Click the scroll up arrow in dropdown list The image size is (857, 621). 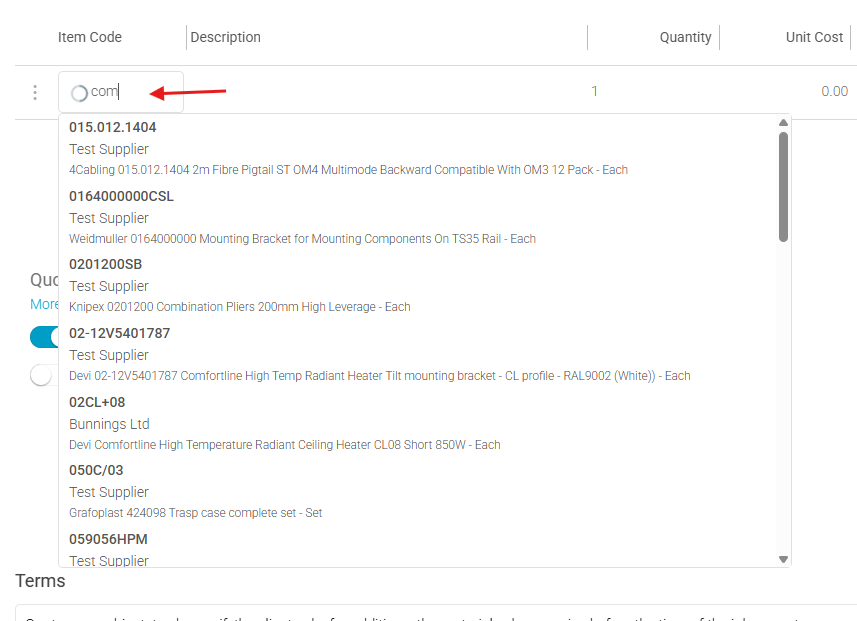point(783,123)
